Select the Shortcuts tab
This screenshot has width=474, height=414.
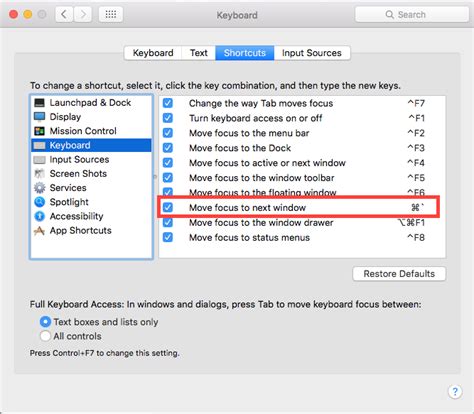pyautogui.click(x=245, y=53)
